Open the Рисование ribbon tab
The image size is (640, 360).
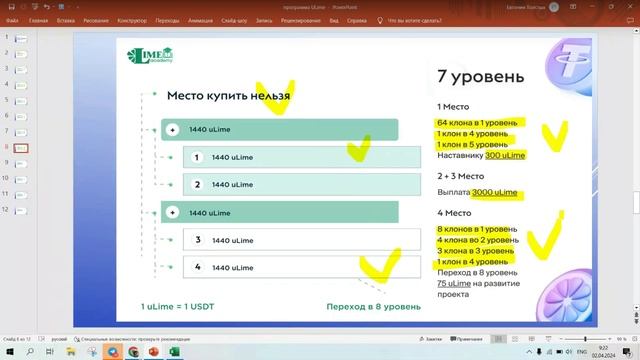[x=96, y=20]
